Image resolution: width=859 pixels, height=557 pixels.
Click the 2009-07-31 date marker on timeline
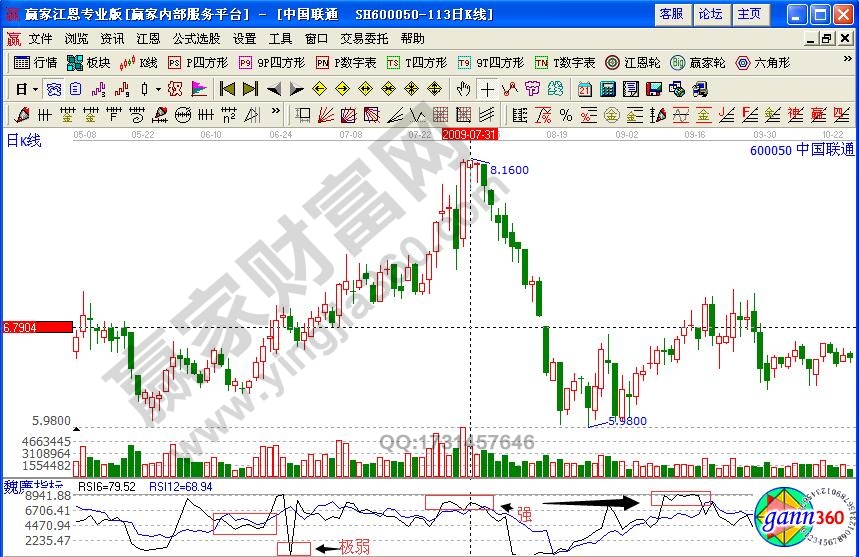tap(470, 133)
